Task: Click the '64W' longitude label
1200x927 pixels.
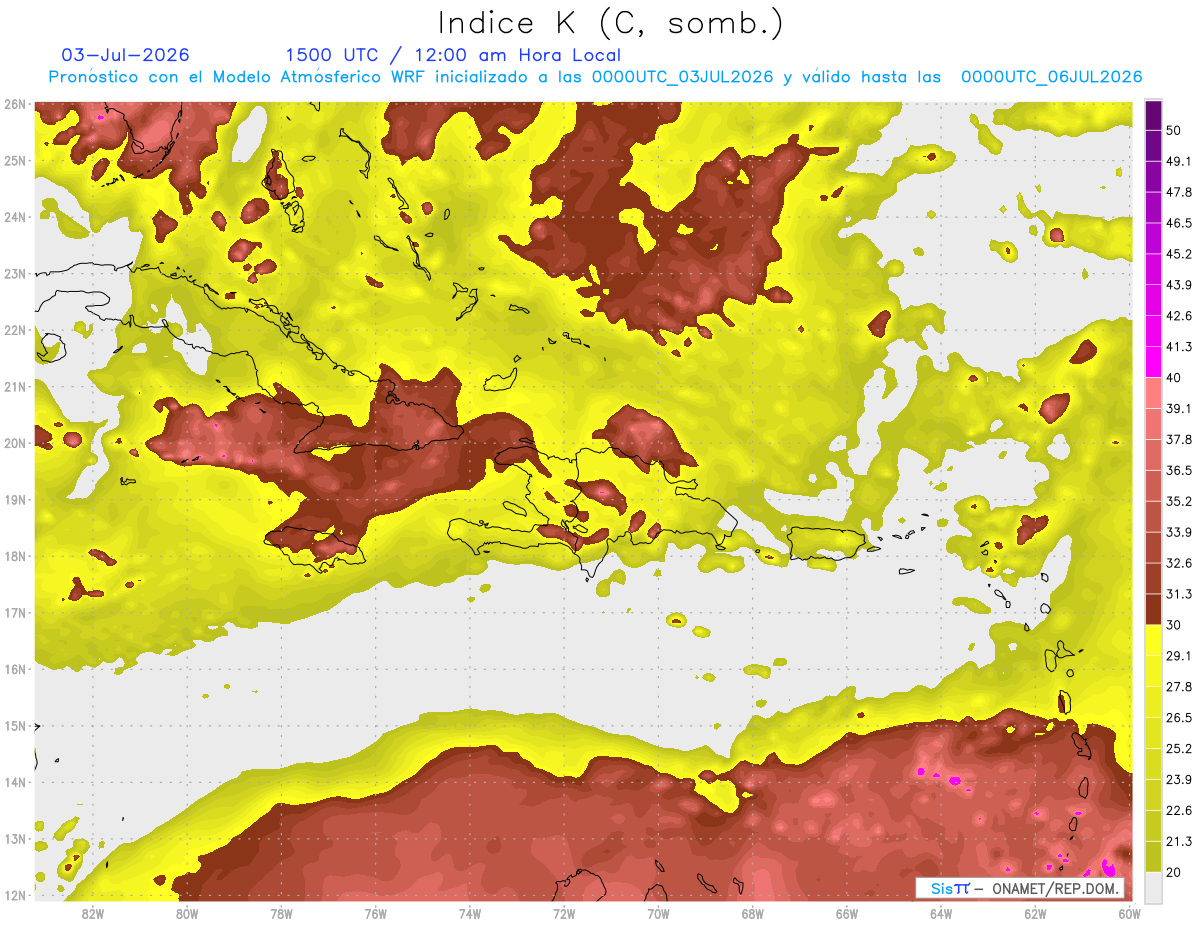Action: (x=941, y=913)
